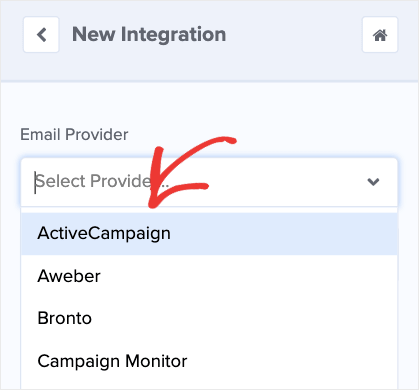Go back using the left chevron button
Viewport: 419px width, 390px height.
click(41, 35)
